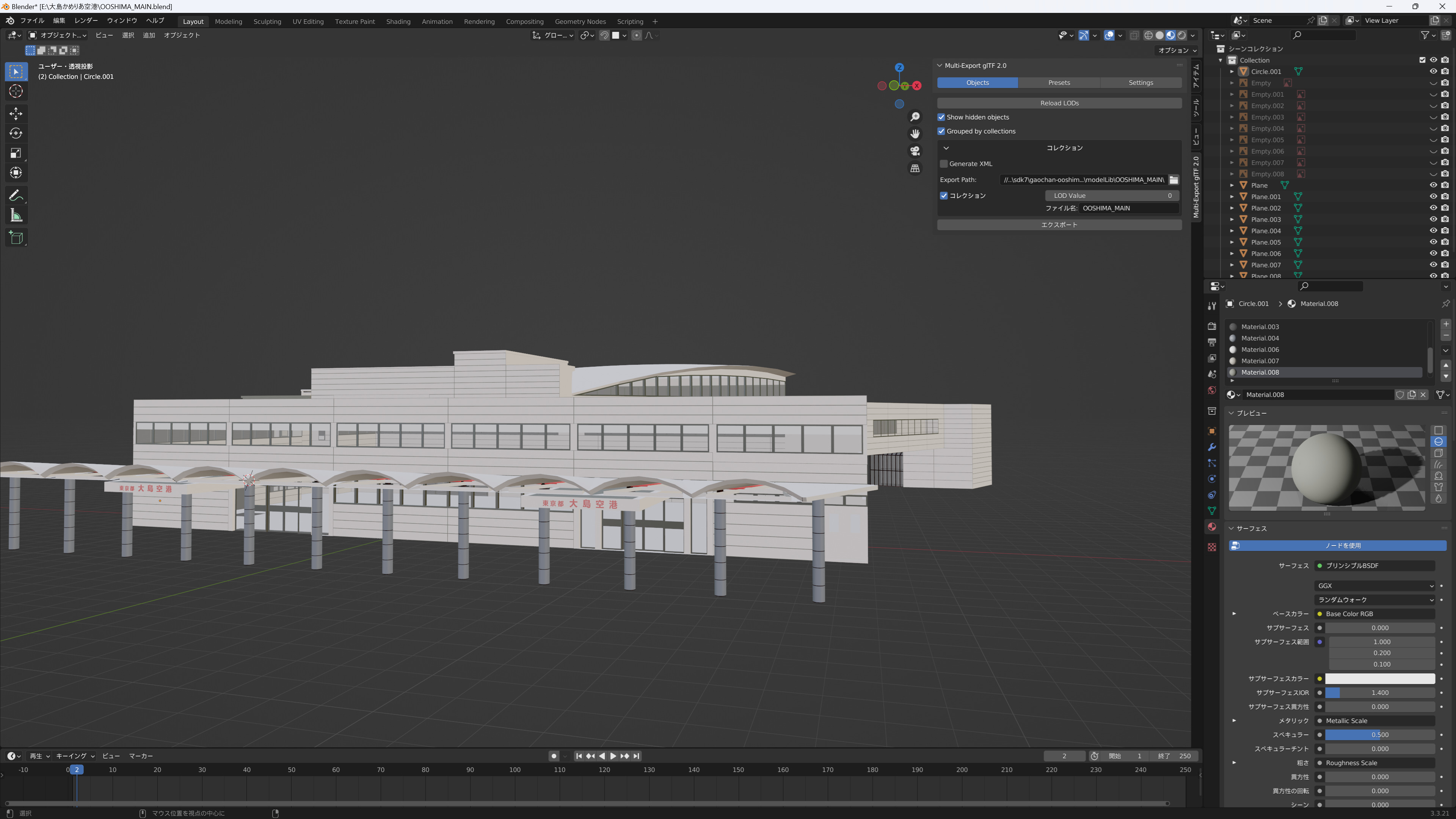Open ランダムウォーク subsurface method dropdown

coord(1374,600)
